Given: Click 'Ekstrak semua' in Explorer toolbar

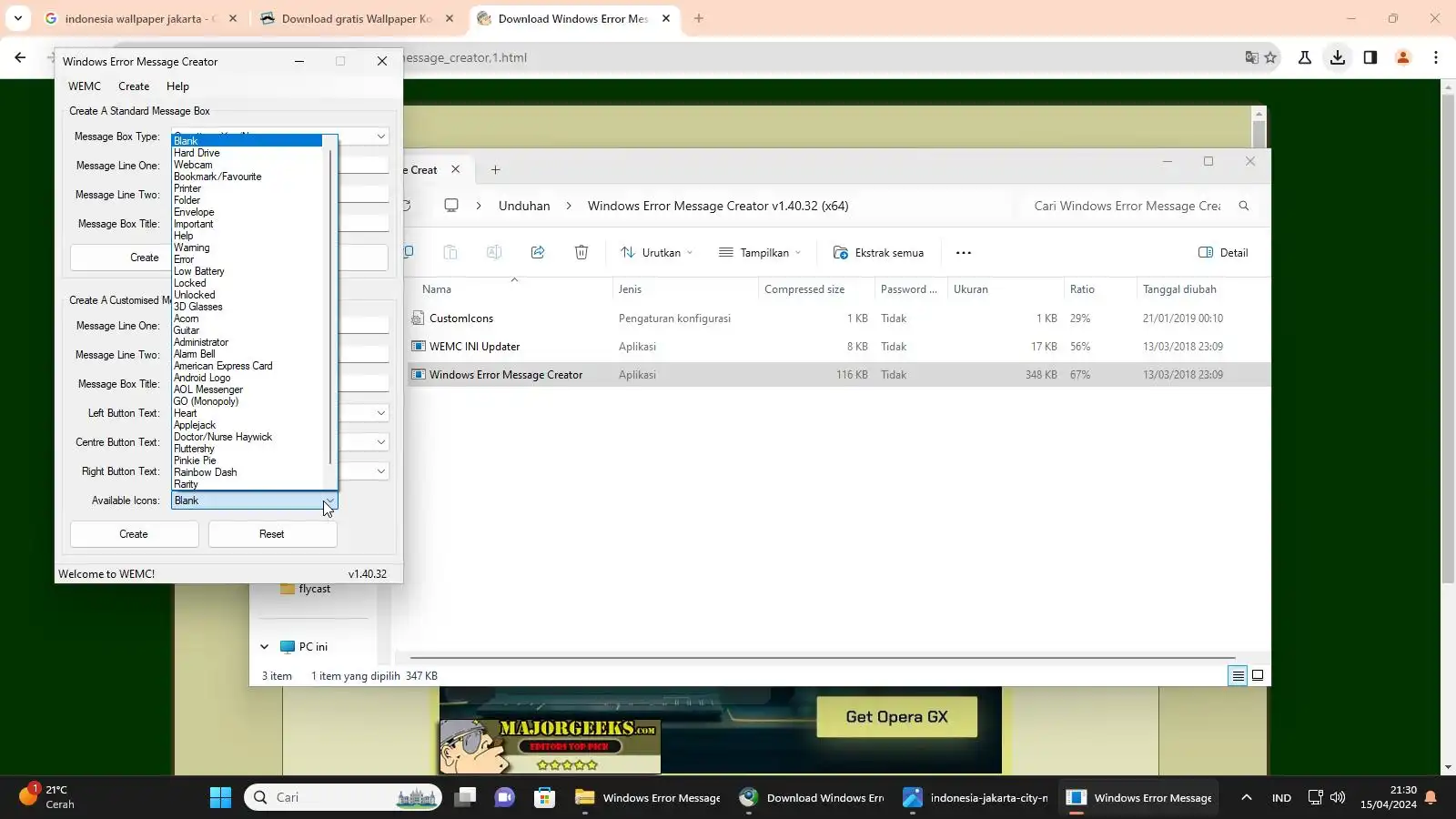Looking at the screenshot, I should click(x=878, y=253).
